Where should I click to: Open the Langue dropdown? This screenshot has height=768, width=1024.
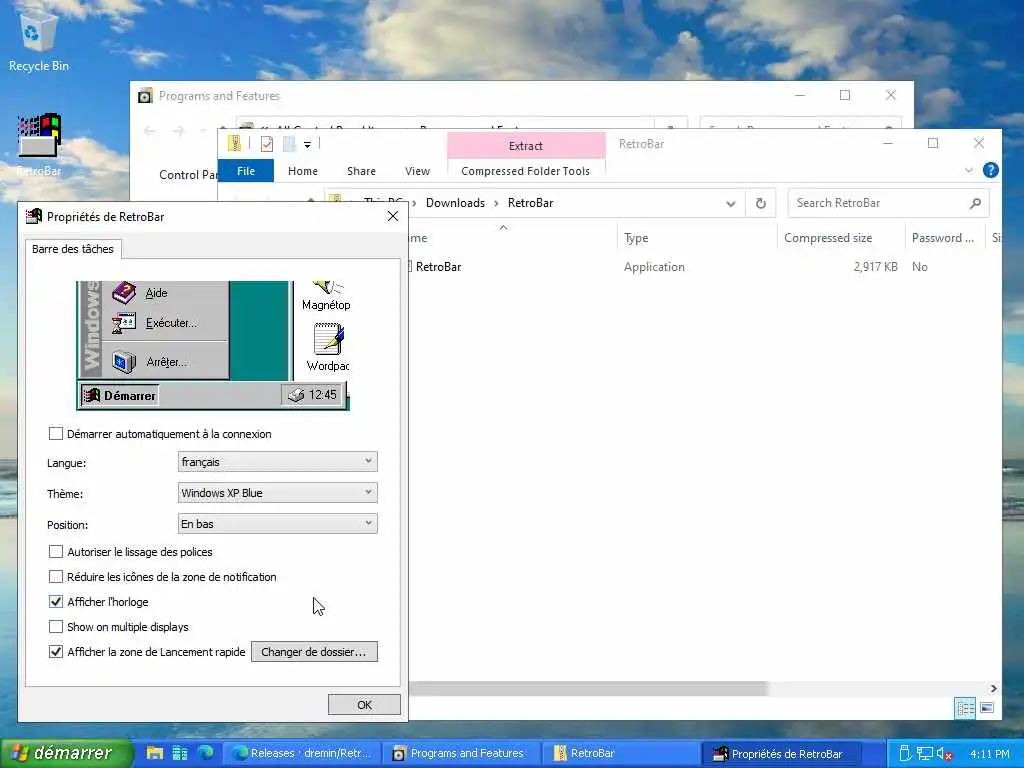278,462
